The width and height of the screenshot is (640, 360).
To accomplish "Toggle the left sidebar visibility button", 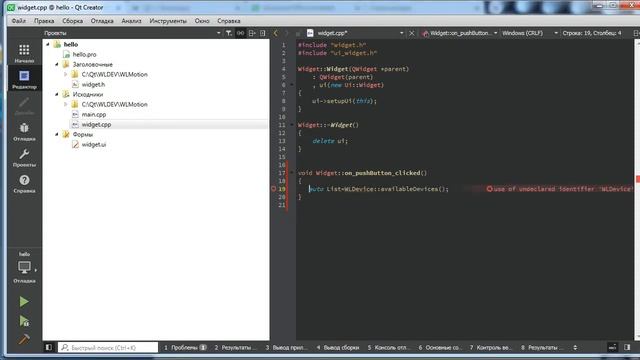I will [49, 347].
